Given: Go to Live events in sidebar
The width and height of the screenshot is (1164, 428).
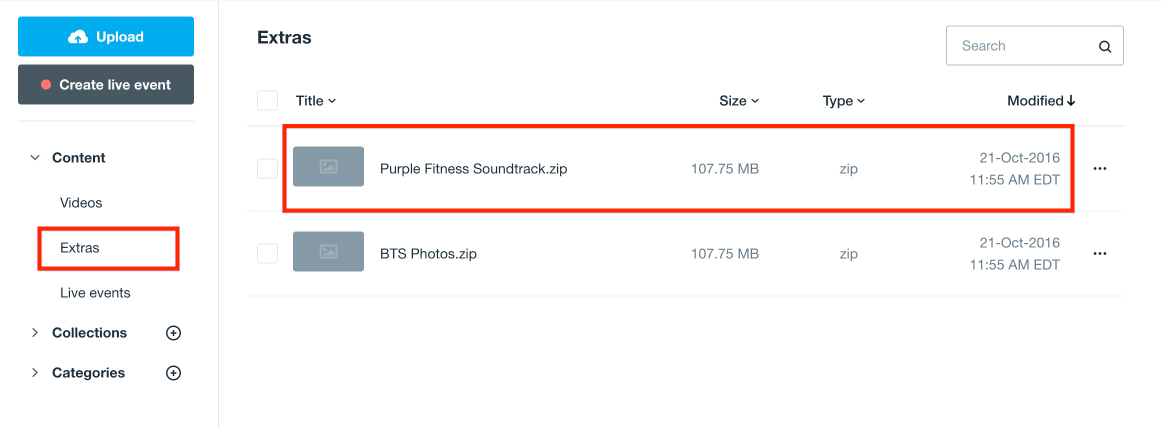Looking at the screenshot, I should point(95,293).
